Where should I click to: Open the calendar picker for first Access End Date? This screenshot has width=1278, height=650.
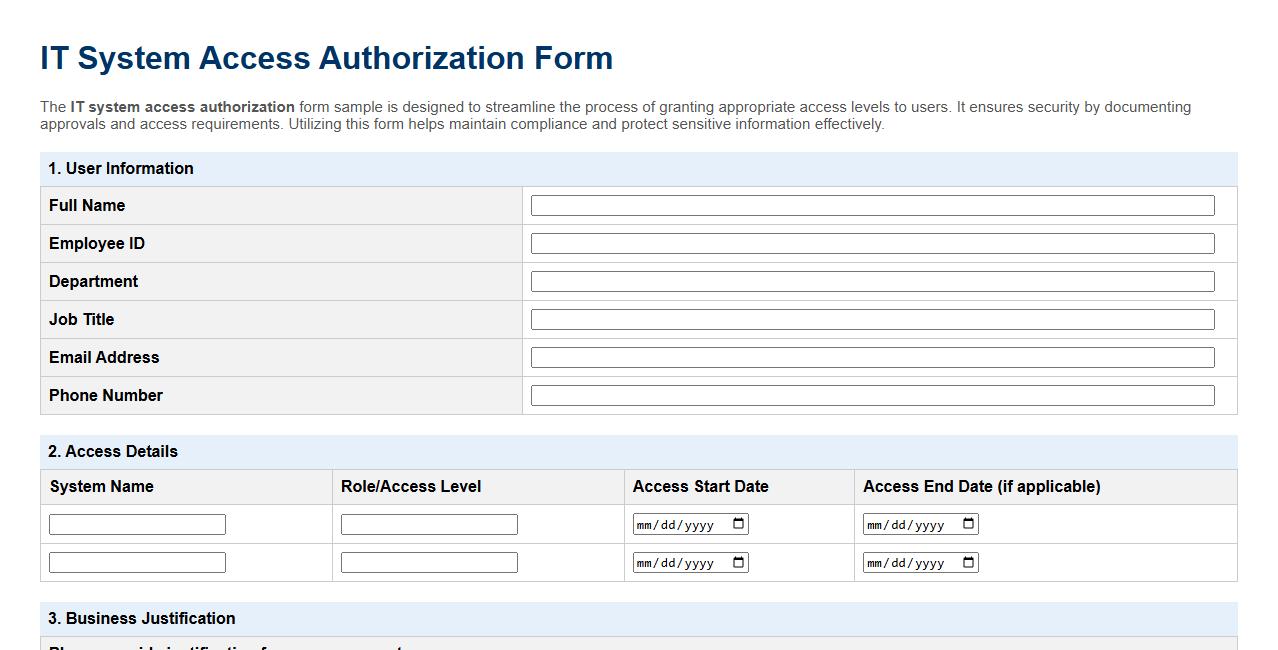pyautogui.click(x=966, y=523)
